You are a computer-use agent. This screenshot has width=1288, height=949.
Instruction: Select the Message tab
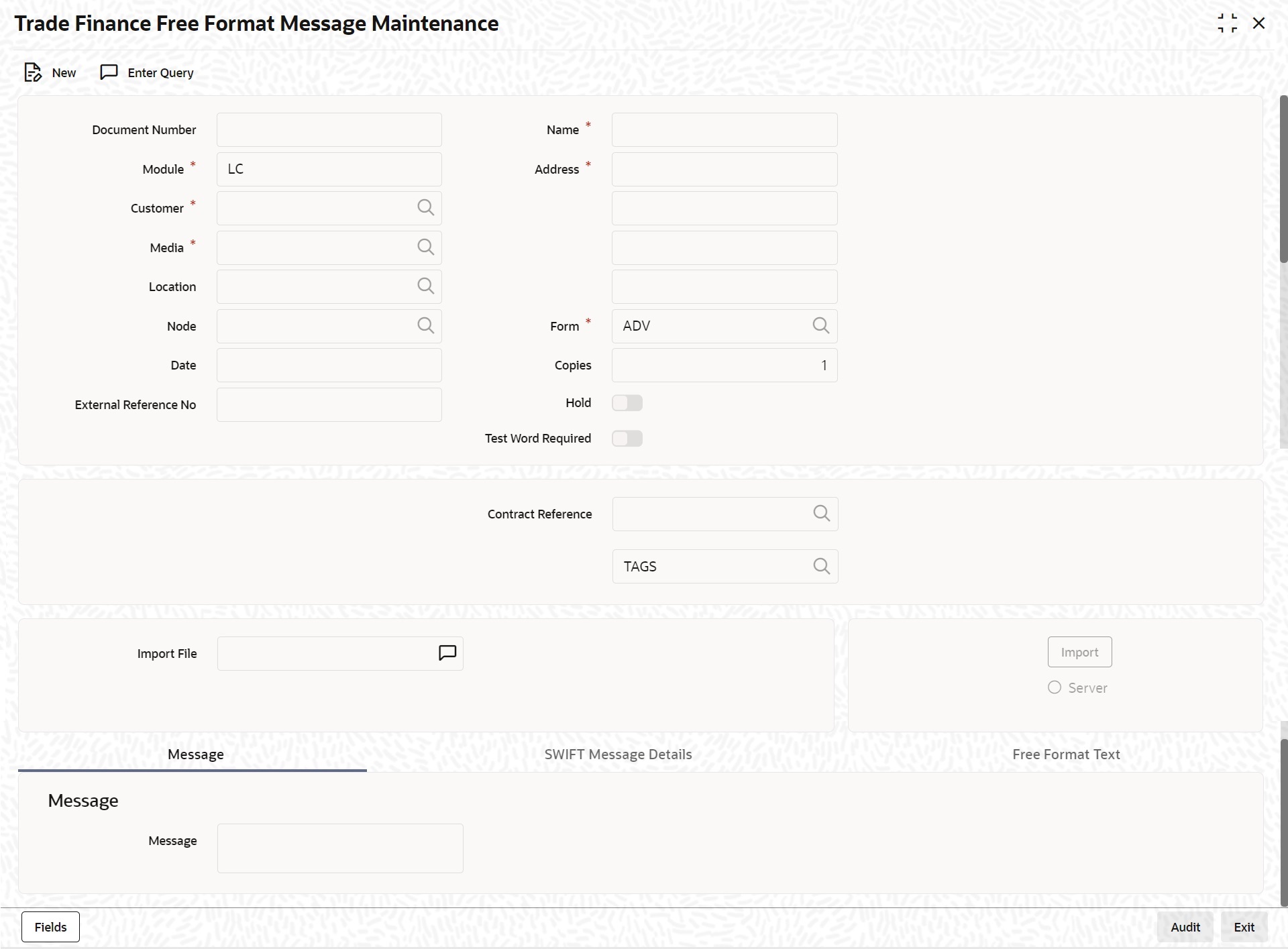[196, 754]
